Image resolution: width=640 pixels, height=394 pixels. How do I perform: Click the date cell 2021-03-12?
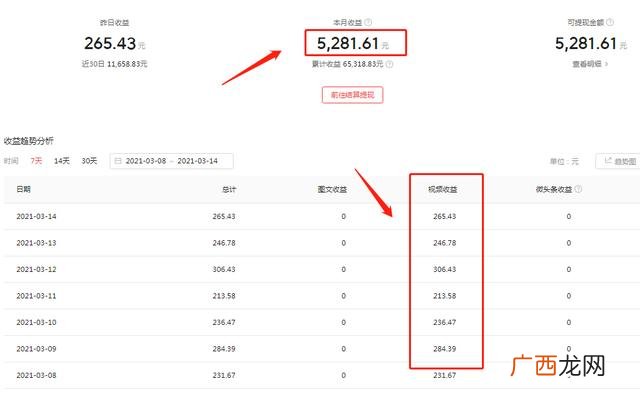(36, 269)
